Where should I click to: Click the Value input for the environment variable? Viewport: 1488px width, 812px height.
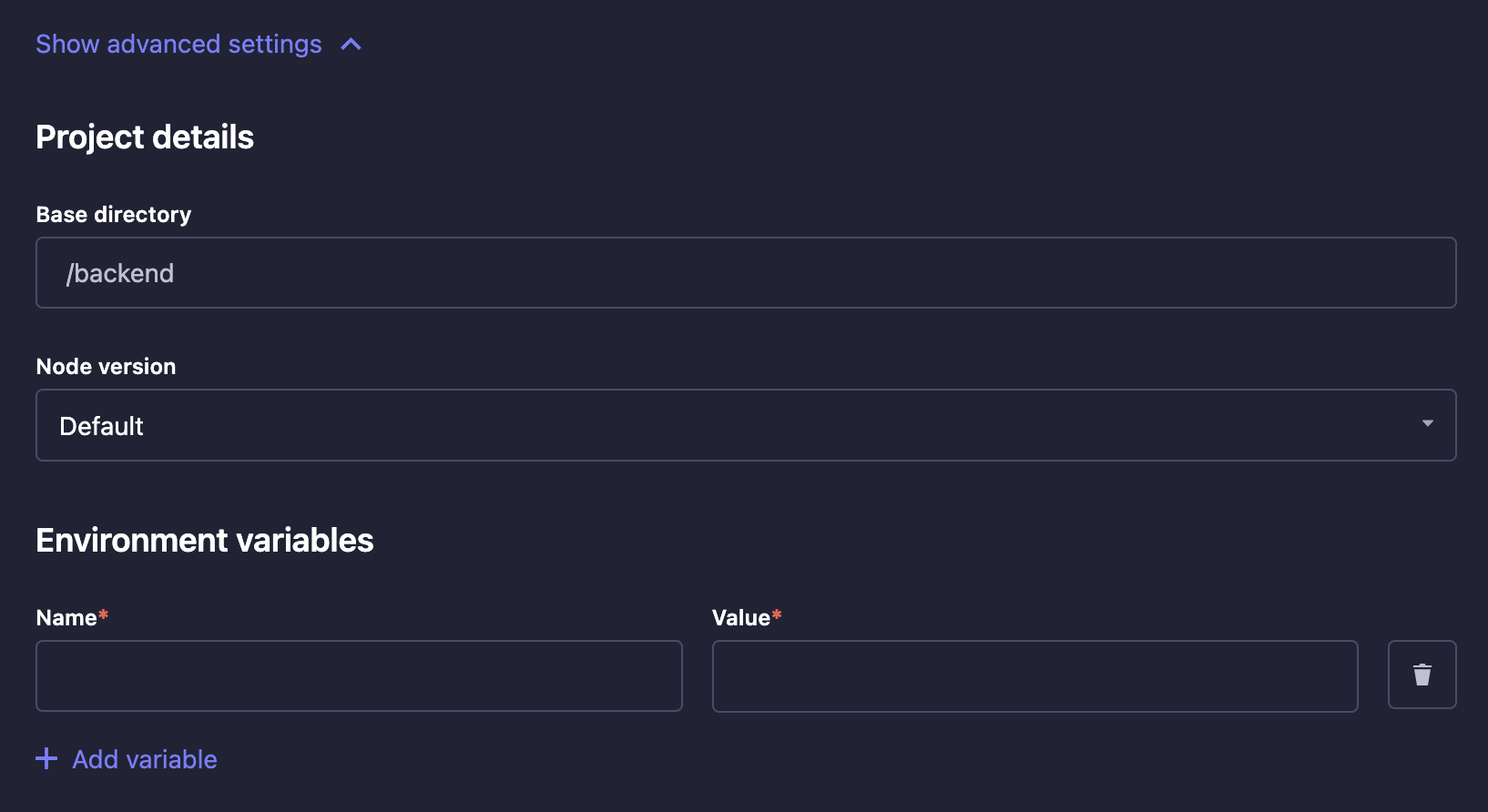pos(1034,675)
